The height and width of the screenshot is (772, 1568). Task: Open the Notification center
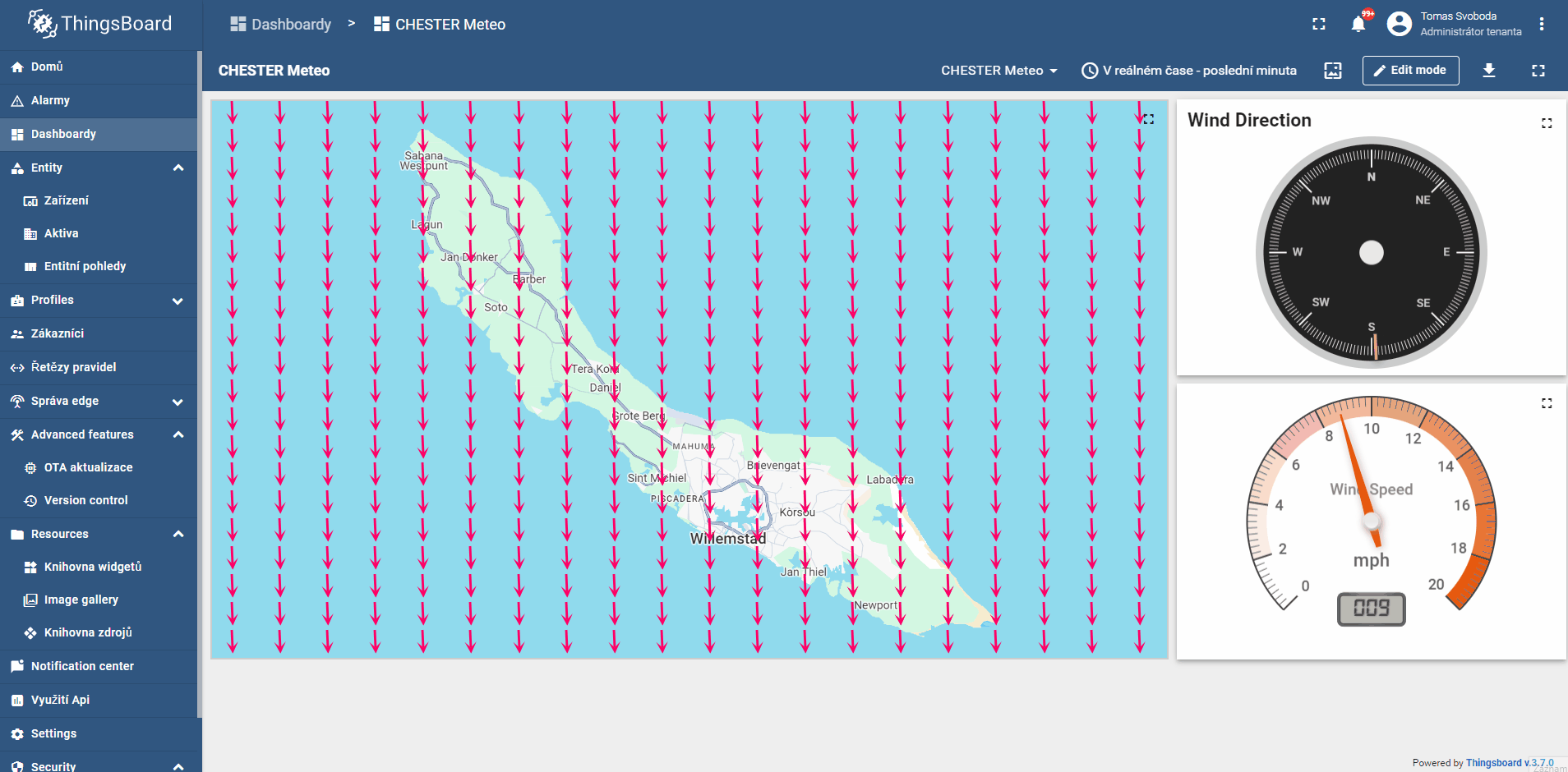point(99,666)
